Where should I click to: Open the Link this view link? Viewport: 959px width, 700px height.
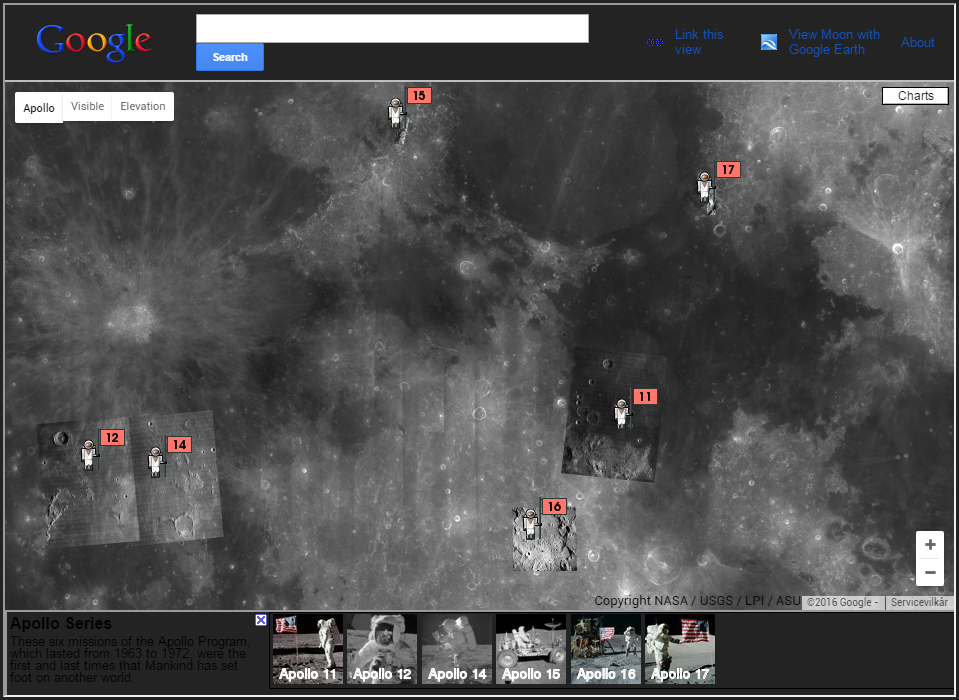point(699,42)
